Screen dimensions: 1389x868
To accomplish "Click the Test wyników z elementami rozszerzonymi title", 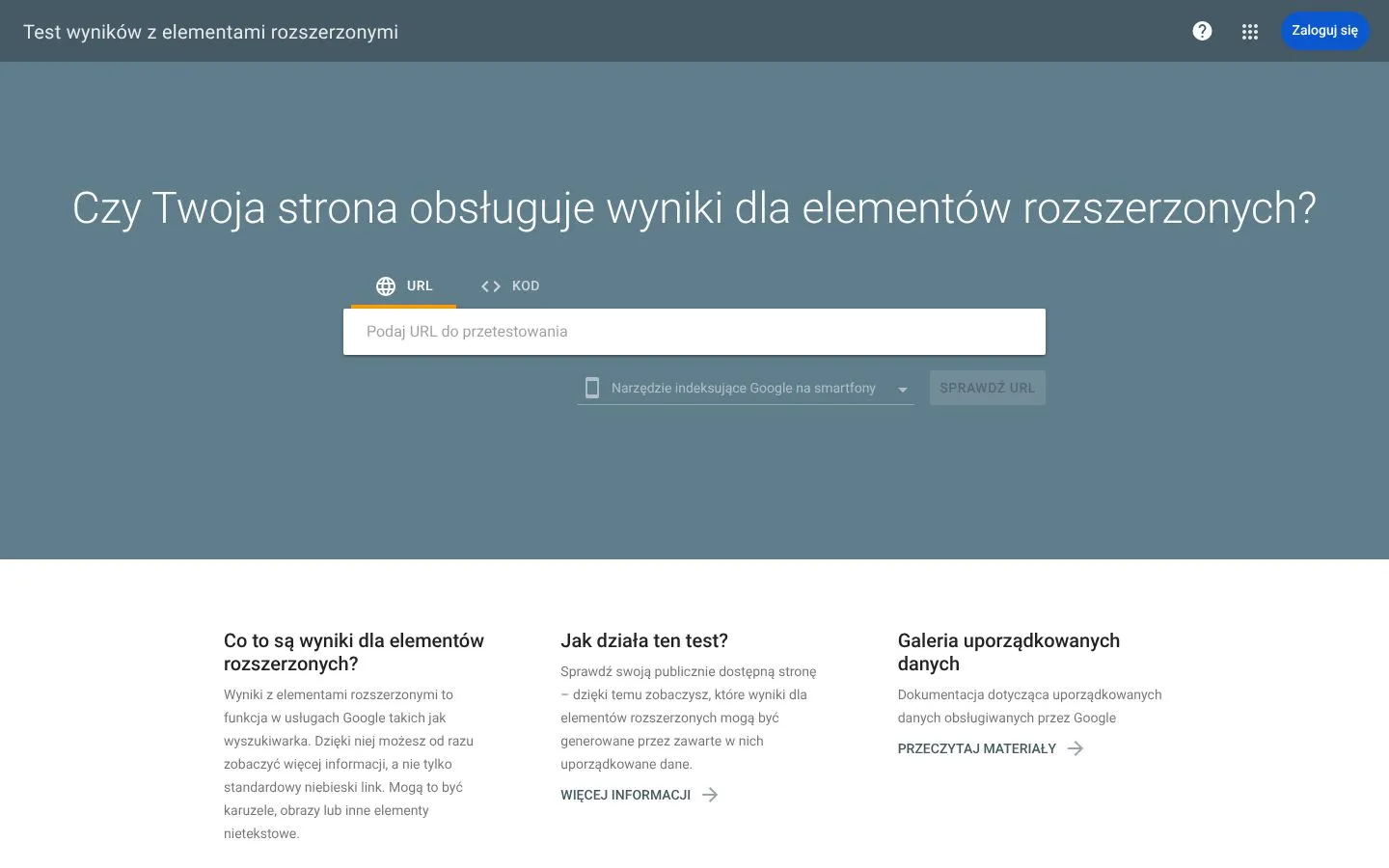I will tap(210, 32).
